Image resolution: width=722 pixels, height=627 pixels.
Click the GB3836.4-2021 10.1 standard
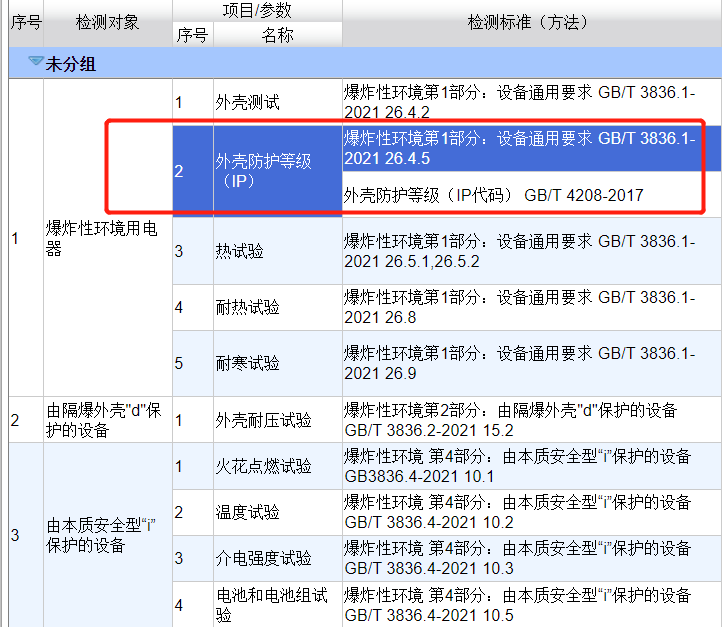[532, 466]
